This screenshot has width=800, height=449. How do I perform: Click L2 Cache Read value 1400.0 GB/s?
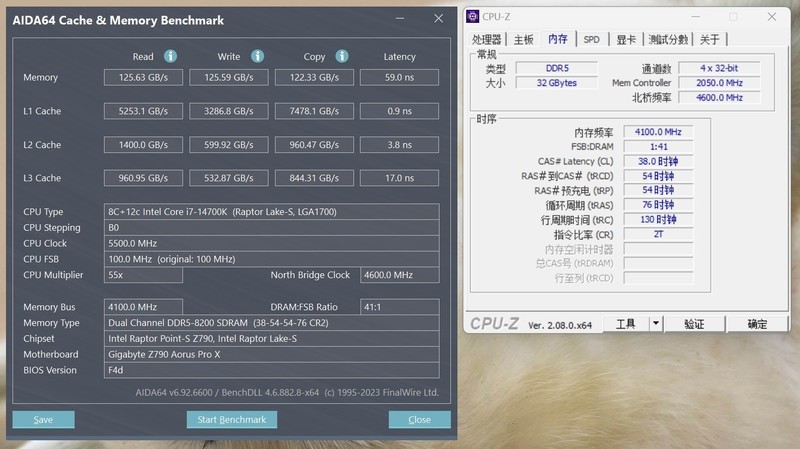point(143,144)
